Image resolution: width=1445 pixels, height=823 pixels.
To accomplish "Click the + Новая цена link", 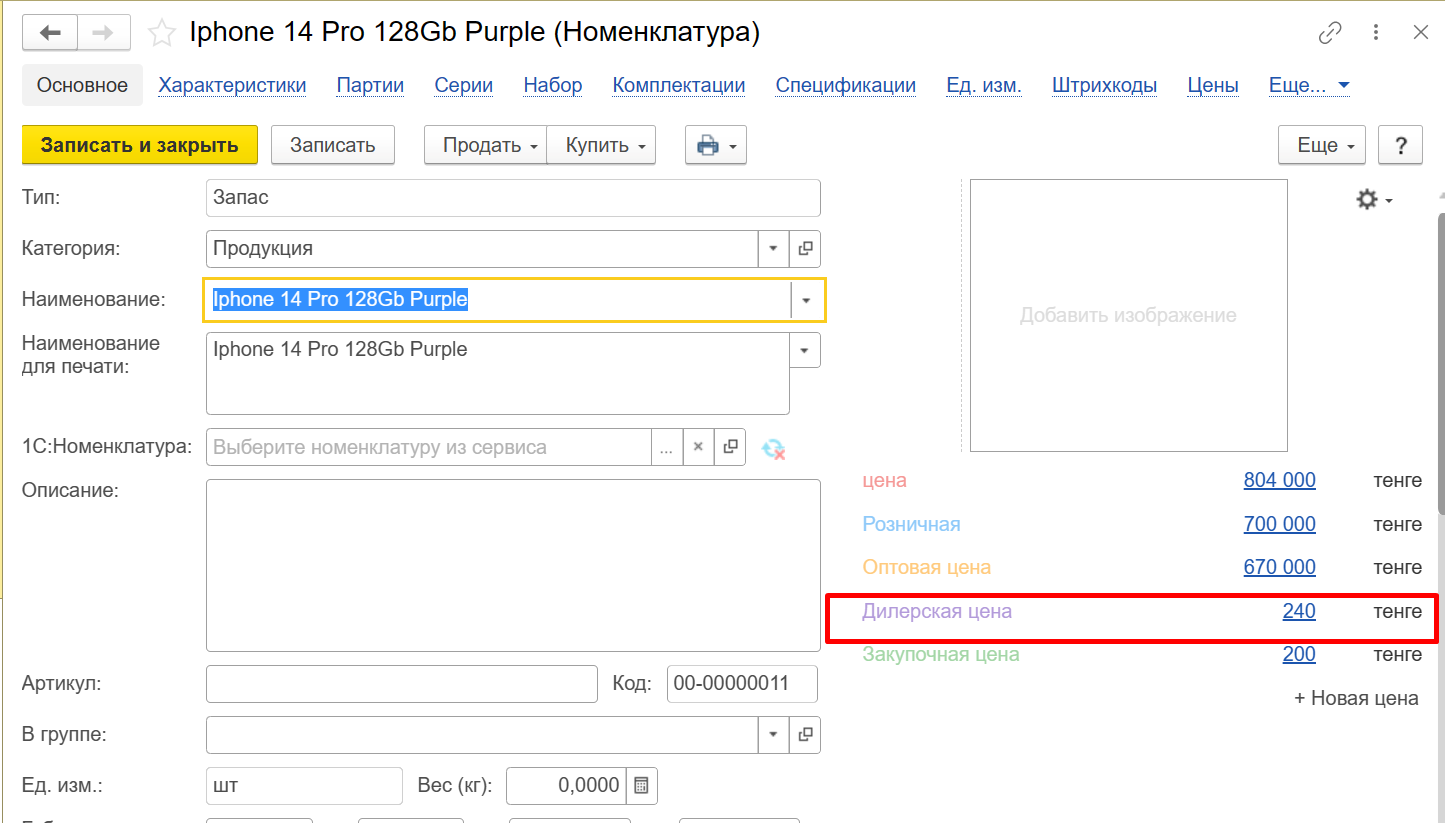I will coord(1356,698).
